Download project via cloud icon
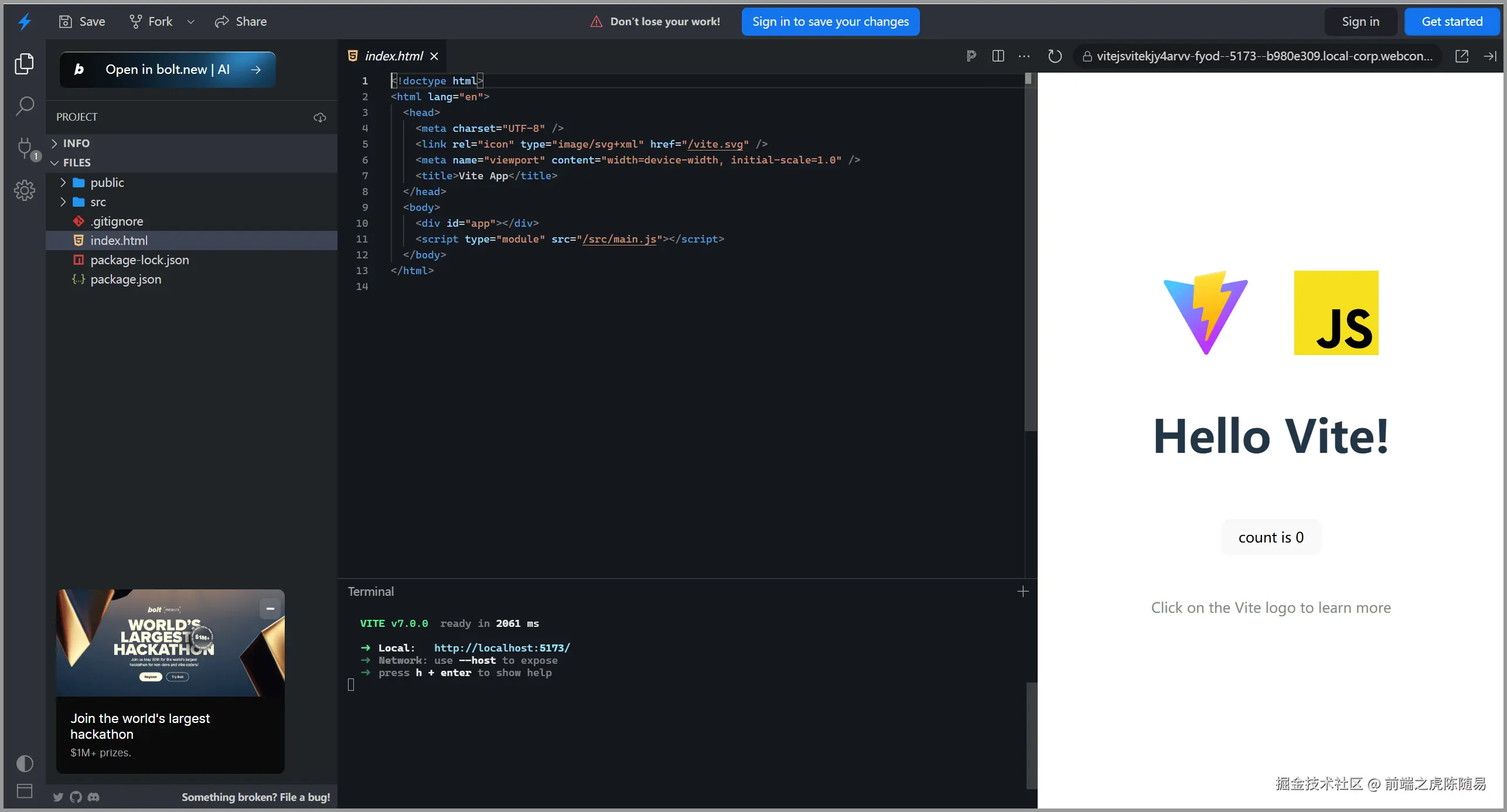Screen dimensions: 1507x812 [320, 117]
